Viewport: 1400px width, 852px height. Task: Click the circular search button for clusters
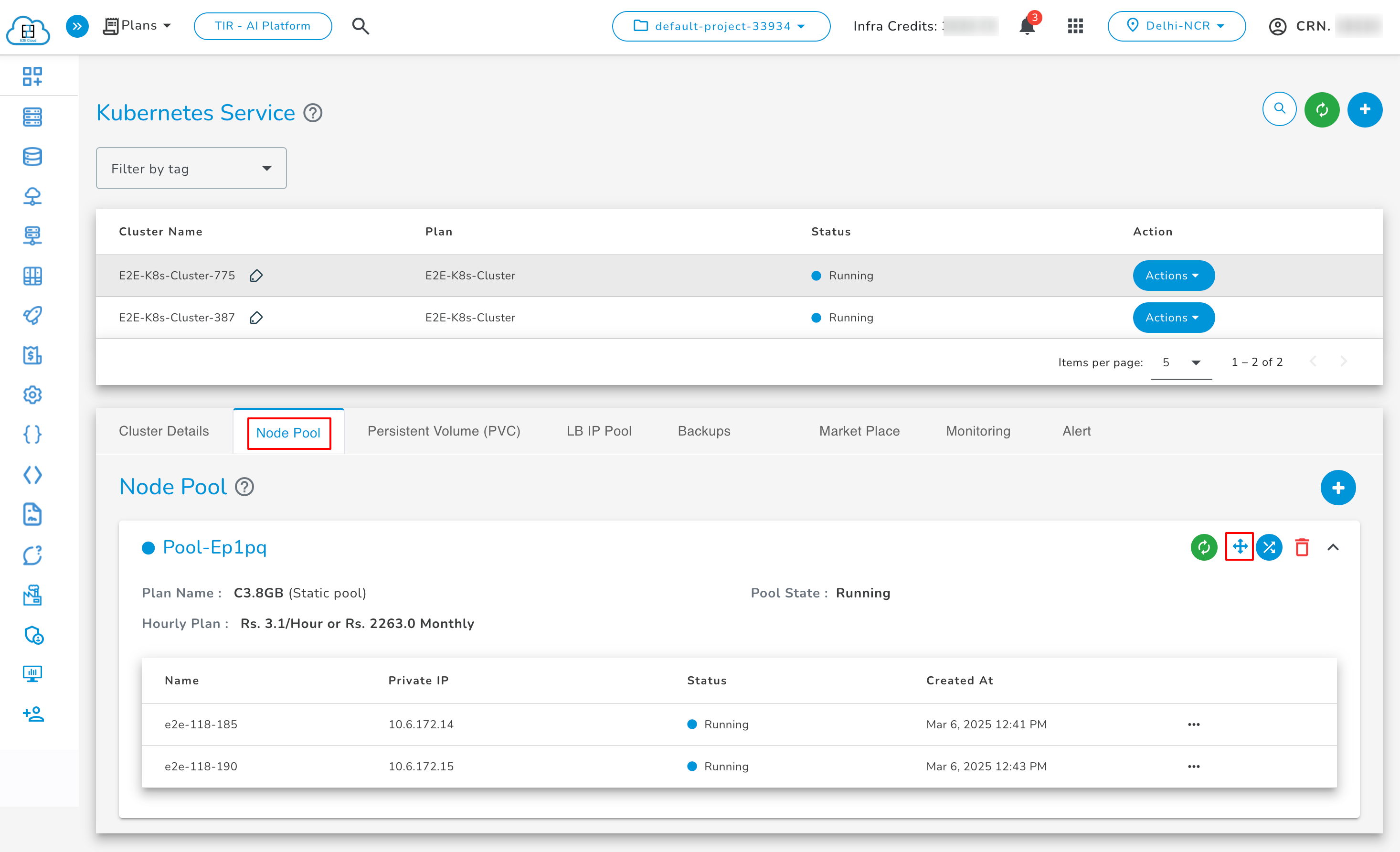tap(1280, 109)
